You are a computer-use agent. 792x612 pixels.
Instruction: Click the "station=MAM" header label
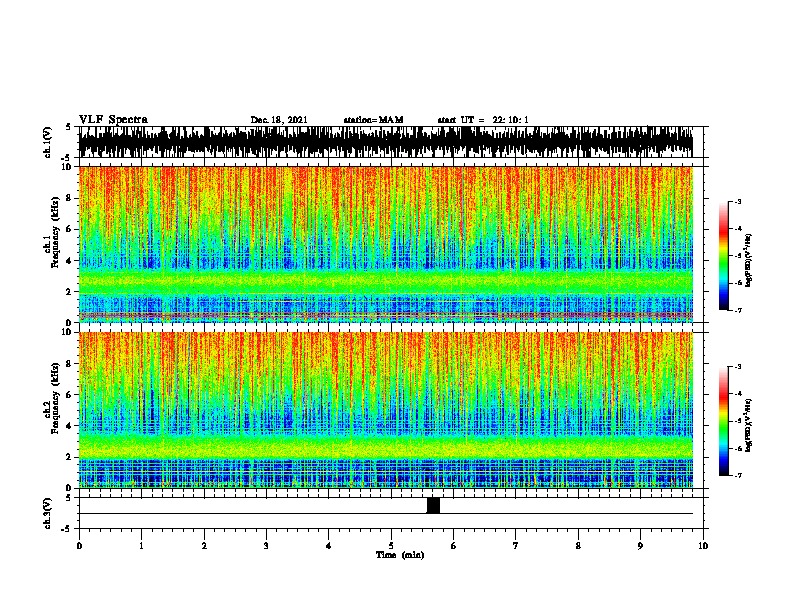pos(373,120)
